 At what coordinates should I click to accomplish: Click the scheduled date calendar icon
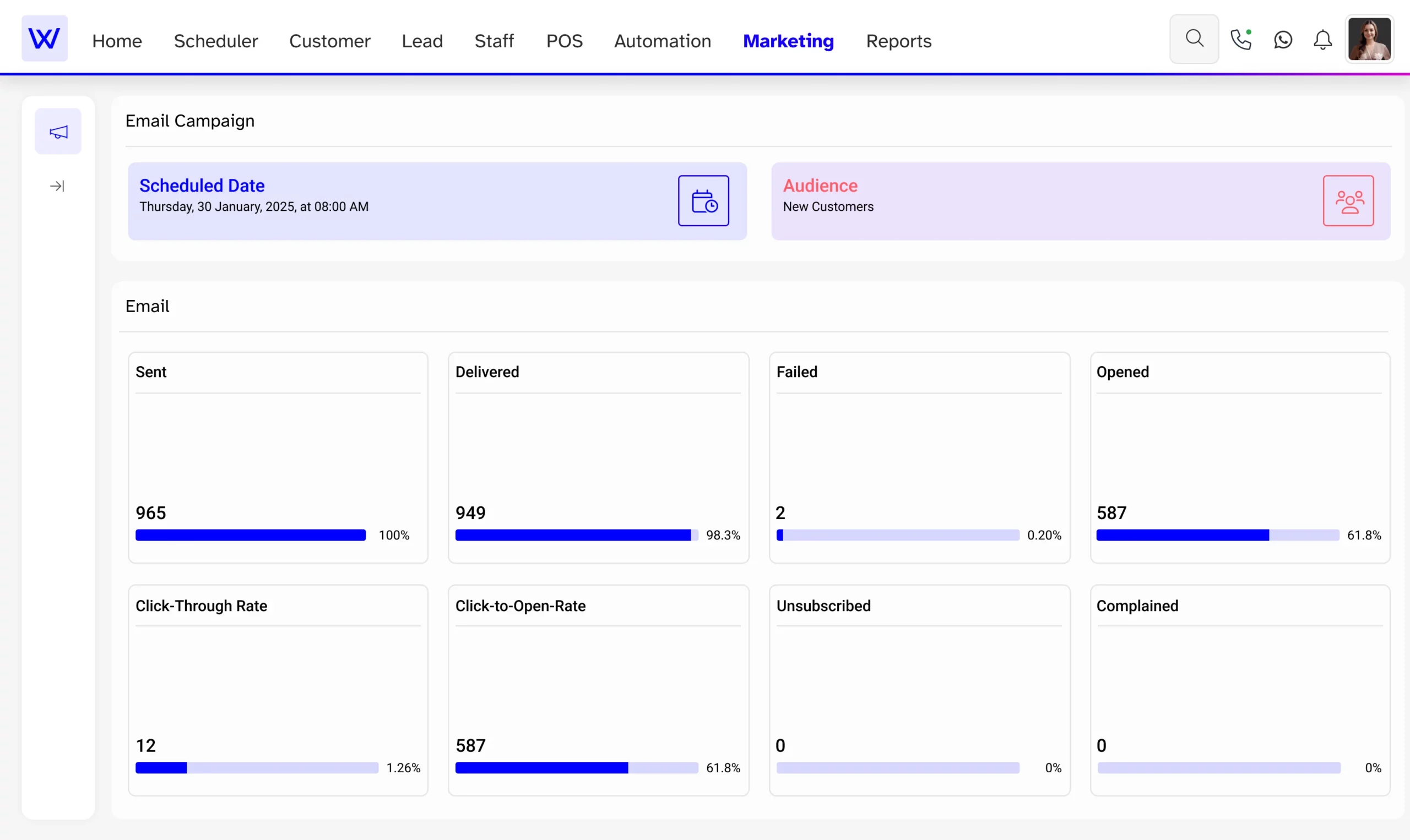click(703, 201)
